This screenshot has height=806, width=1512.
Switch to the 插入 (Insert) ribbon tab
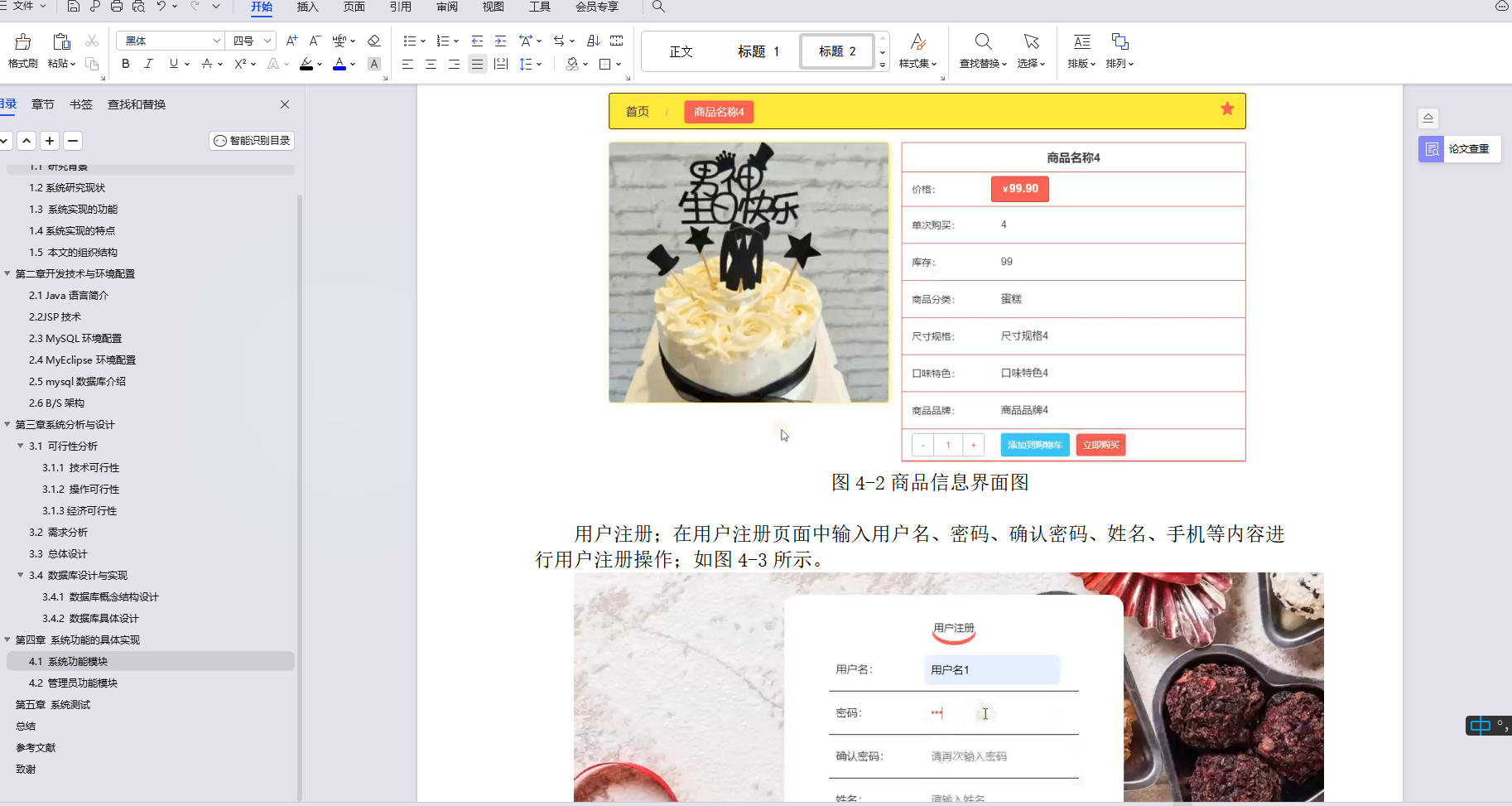(307, 7)
